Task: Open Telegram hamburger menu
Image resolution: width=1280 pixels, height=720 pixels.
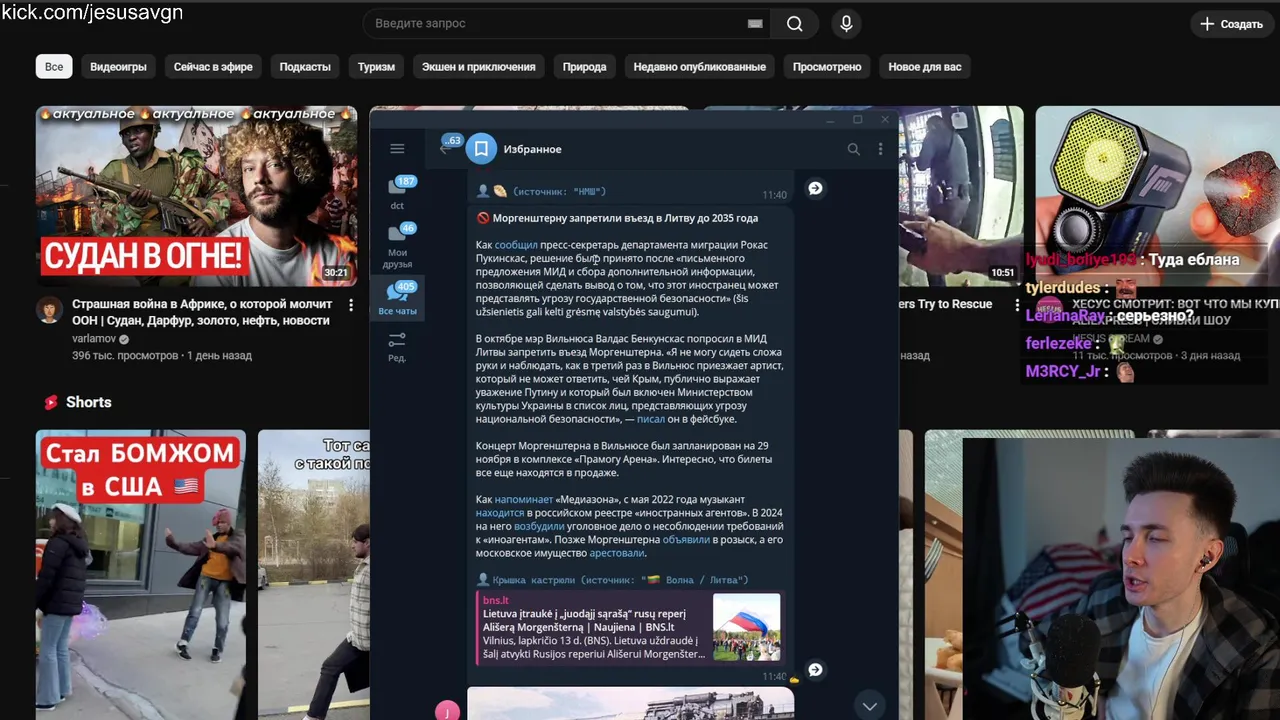Action: [x=397, y=149]
